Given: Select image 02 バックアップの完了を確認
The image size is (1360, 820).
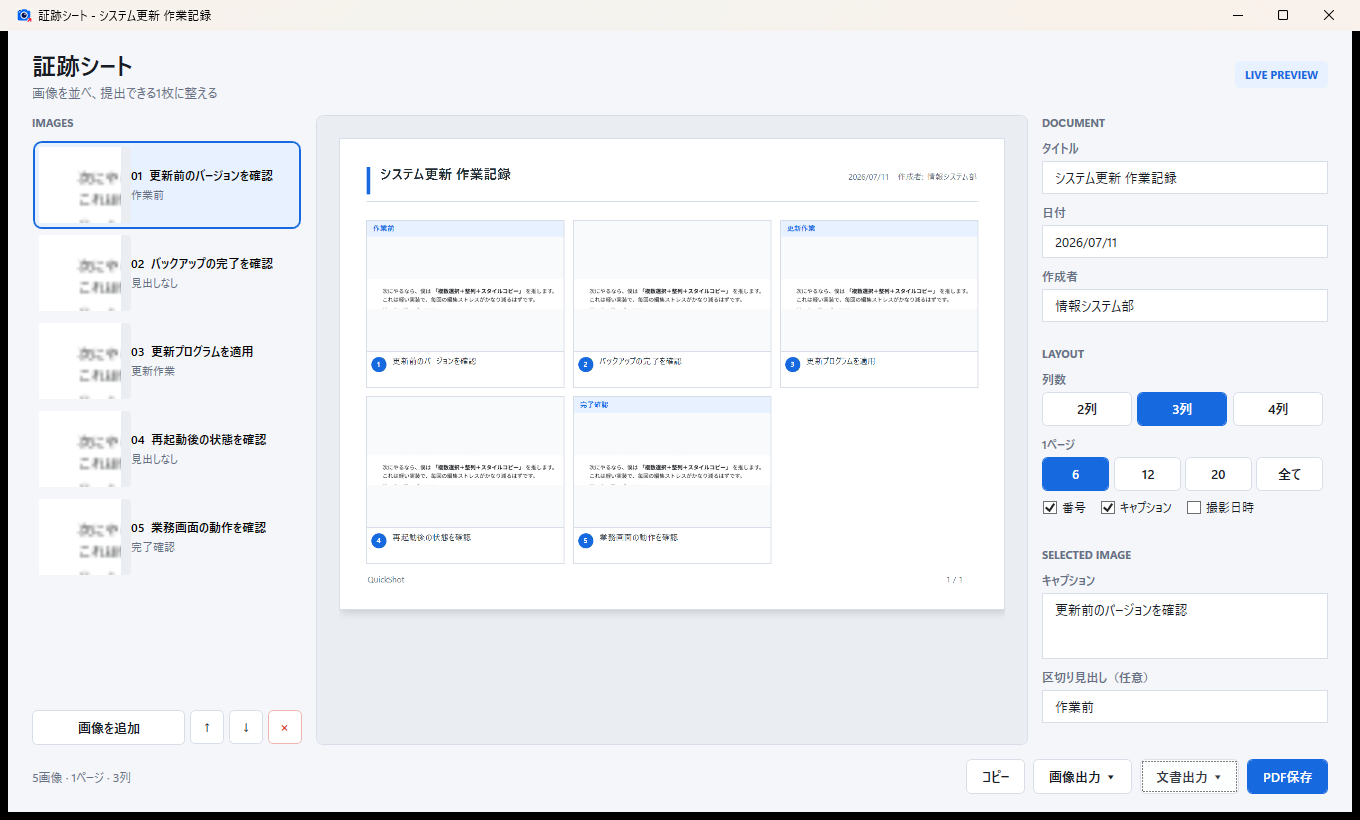Looking at the screenshot, I should (167, 273).
